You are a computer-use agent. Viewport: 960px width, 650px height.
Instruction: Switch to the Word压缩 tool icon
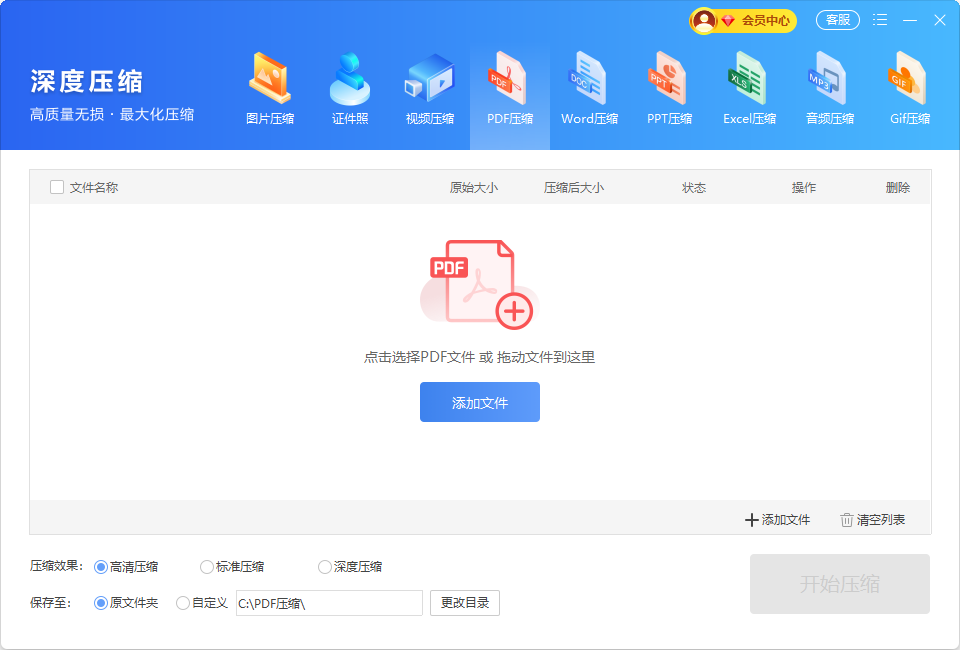(589, 79)
